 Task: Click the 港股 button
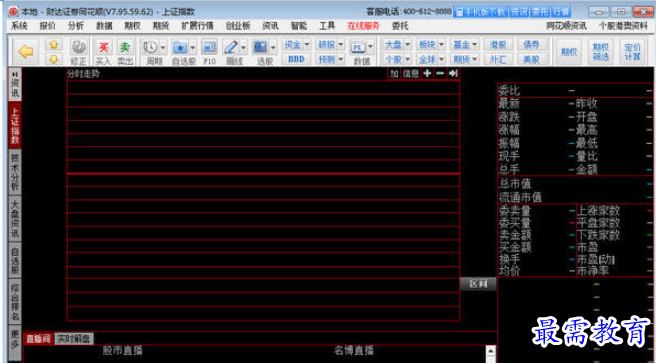tap(498, 44)
